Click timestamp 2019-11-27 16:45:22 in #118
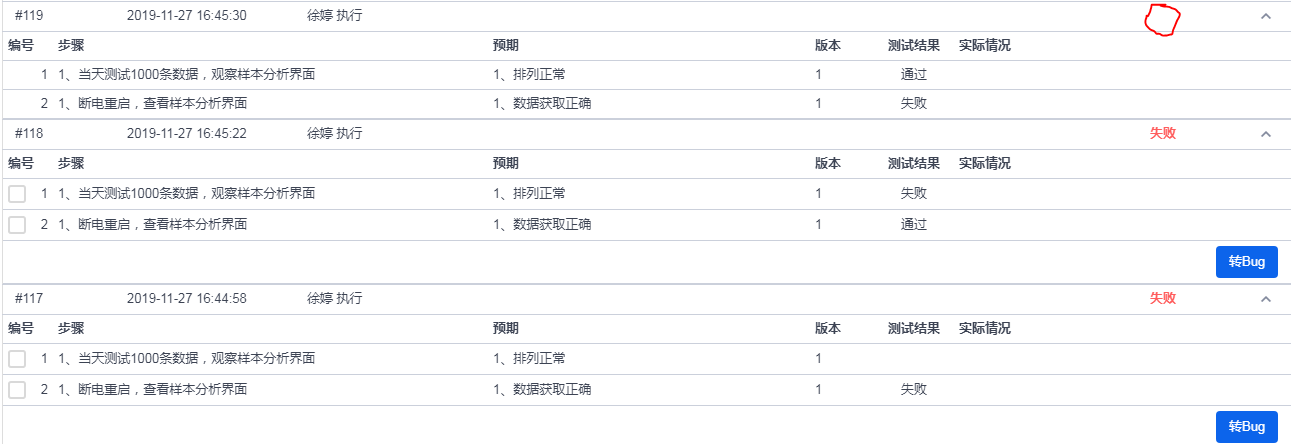This screenshot has width=1291, height=444. (x=187, y=133)
